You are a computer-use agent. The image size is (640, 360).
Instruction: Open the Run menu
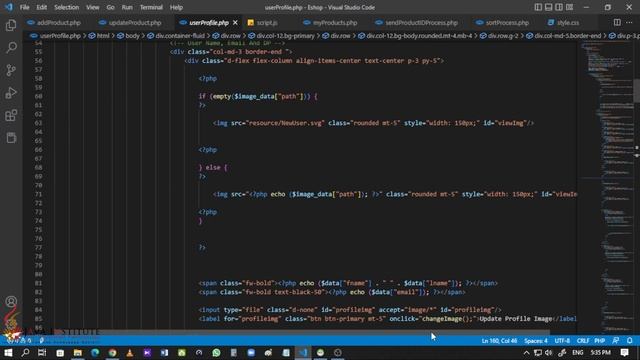[x=127, y=7]
